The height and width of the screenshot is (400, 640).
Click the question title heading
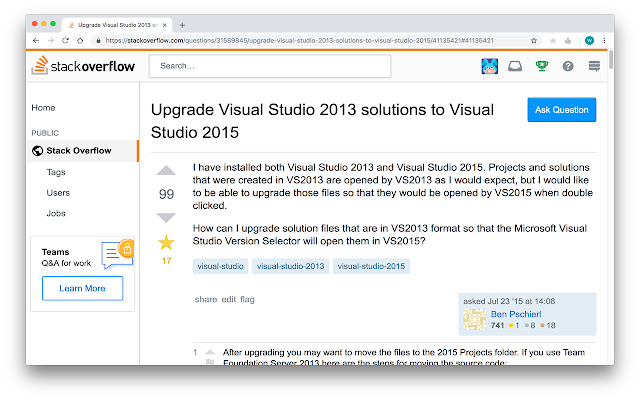pyautogui.click(x=322, y=121)
